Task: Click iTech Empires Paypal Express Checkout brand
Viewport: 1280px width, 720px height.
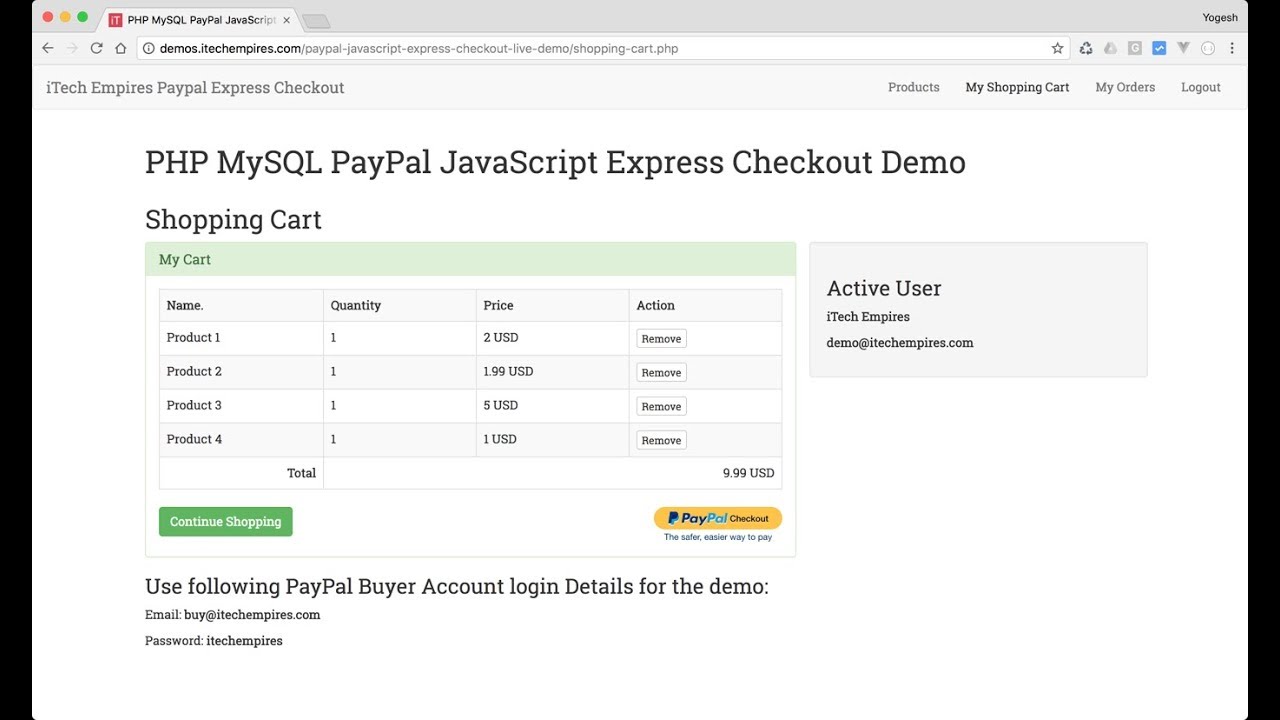Action: point(195,88)
